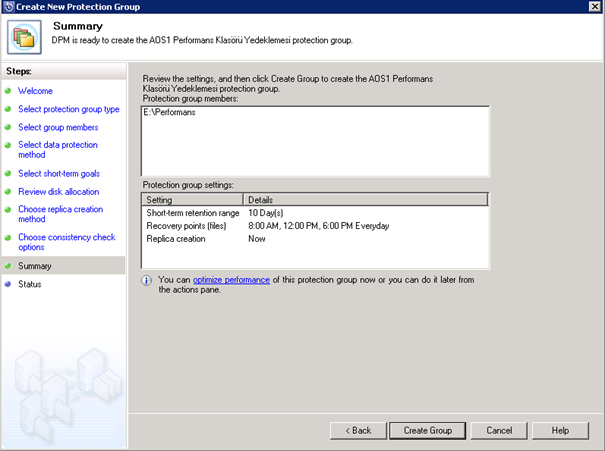Open Select protection group type step
Image resolution: width=605 pixels, height=451 pixels.
pyautogui.click(x=68, y=109)
